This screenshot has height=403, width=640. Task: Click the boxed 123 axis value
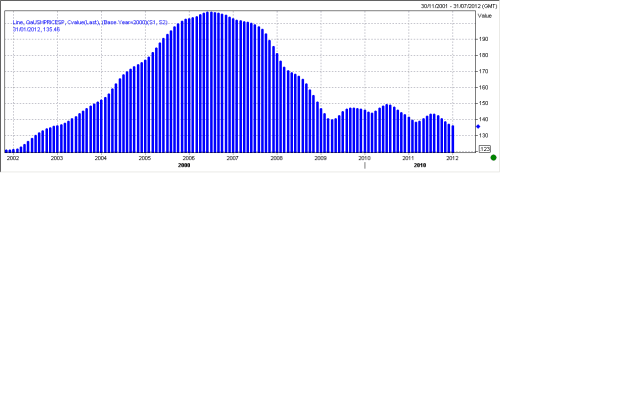pyautogui.click(x=484, y=148)
